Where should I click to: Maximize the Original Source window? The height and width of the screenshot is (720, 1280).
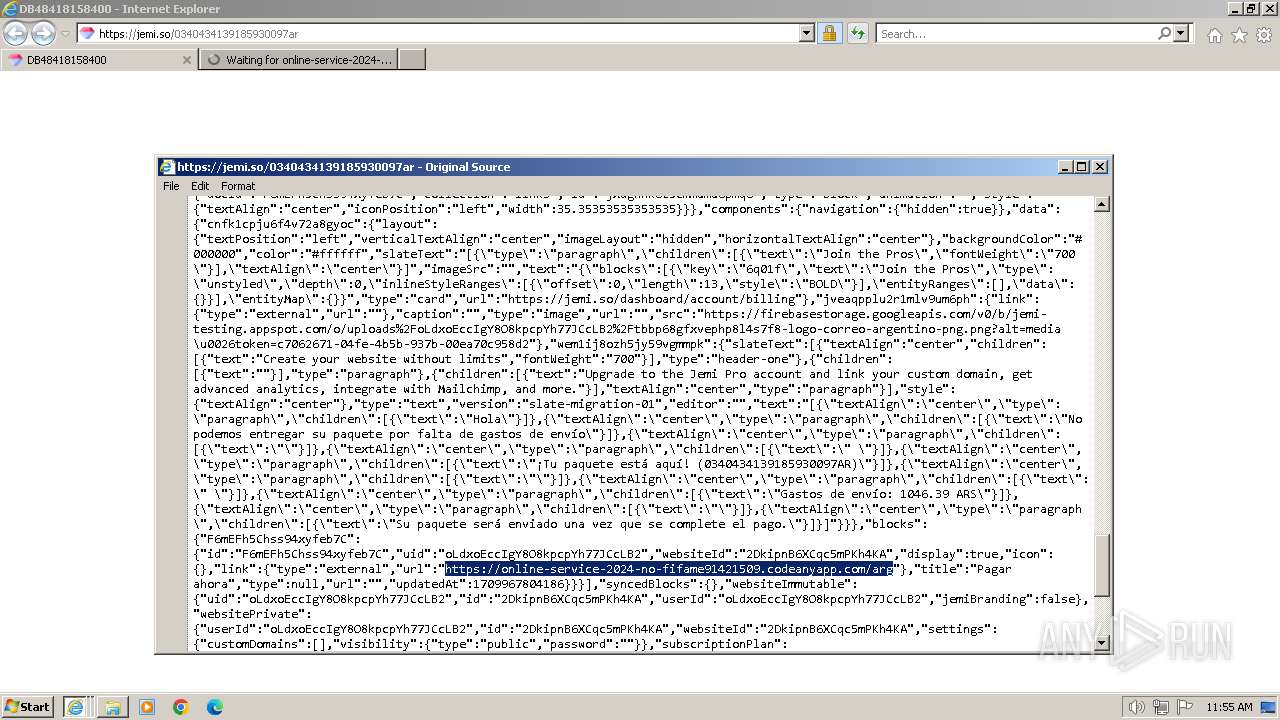[x=1082, y=167]
